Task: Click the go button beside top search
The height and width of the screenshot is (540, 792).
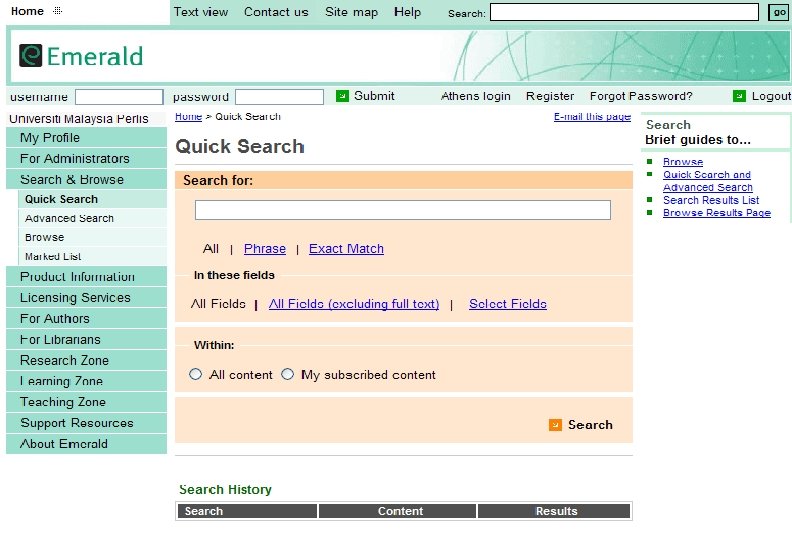Action: pos(779,12)
